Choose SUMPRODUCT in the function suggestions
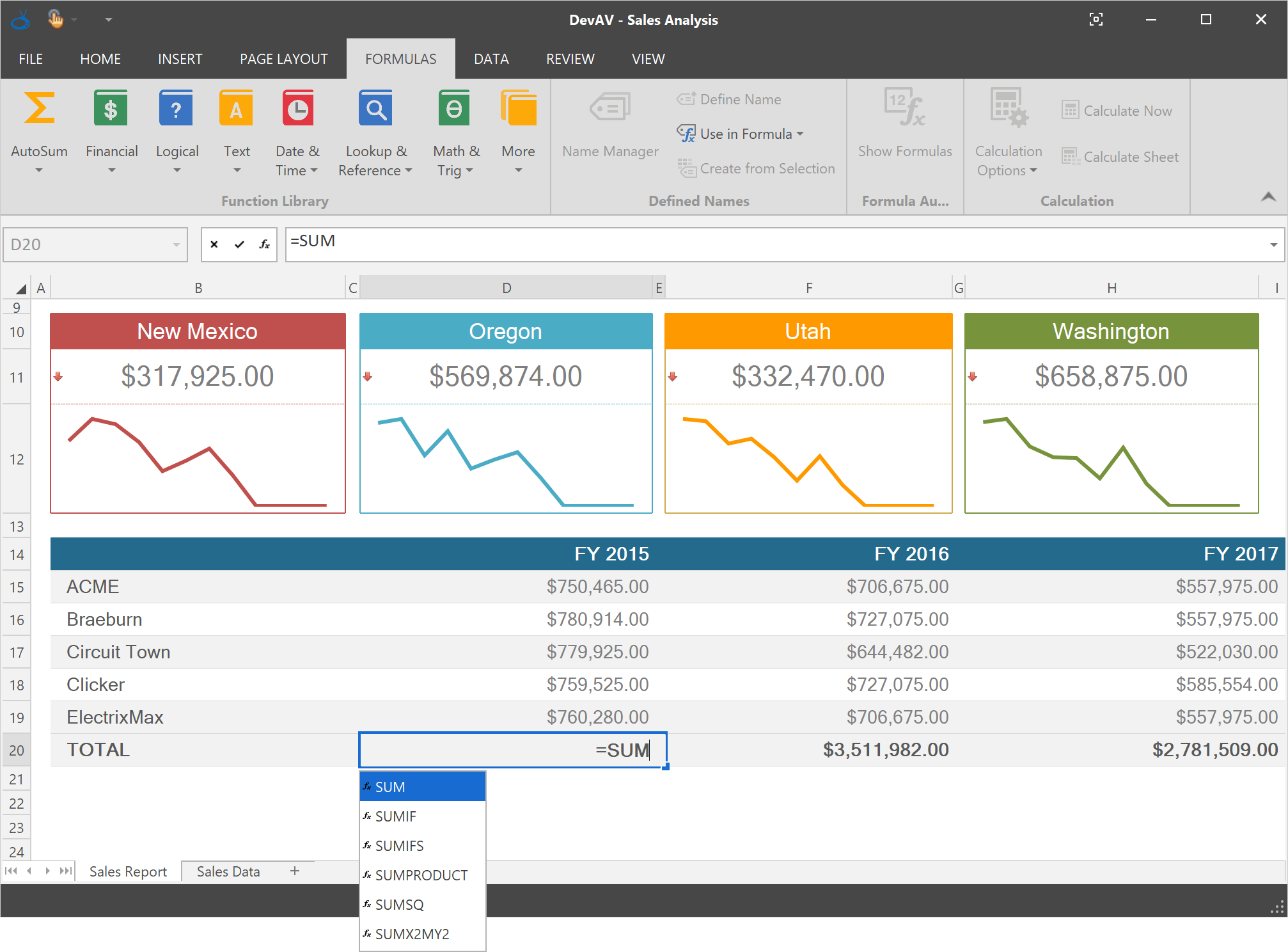The image size is (1288, 952). click(x=421, y=875)
